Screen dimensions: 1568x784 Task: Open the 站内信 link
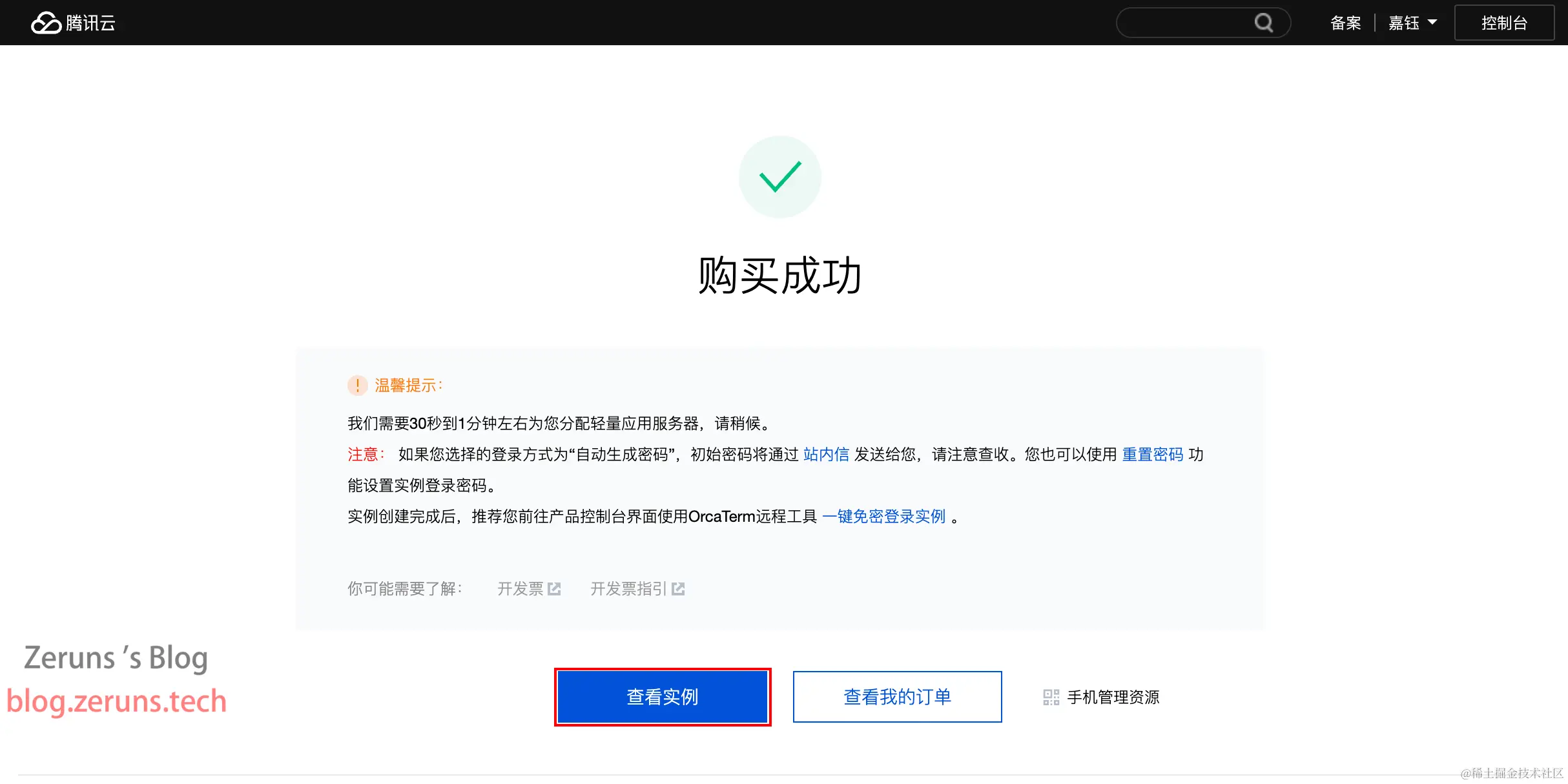826,455
